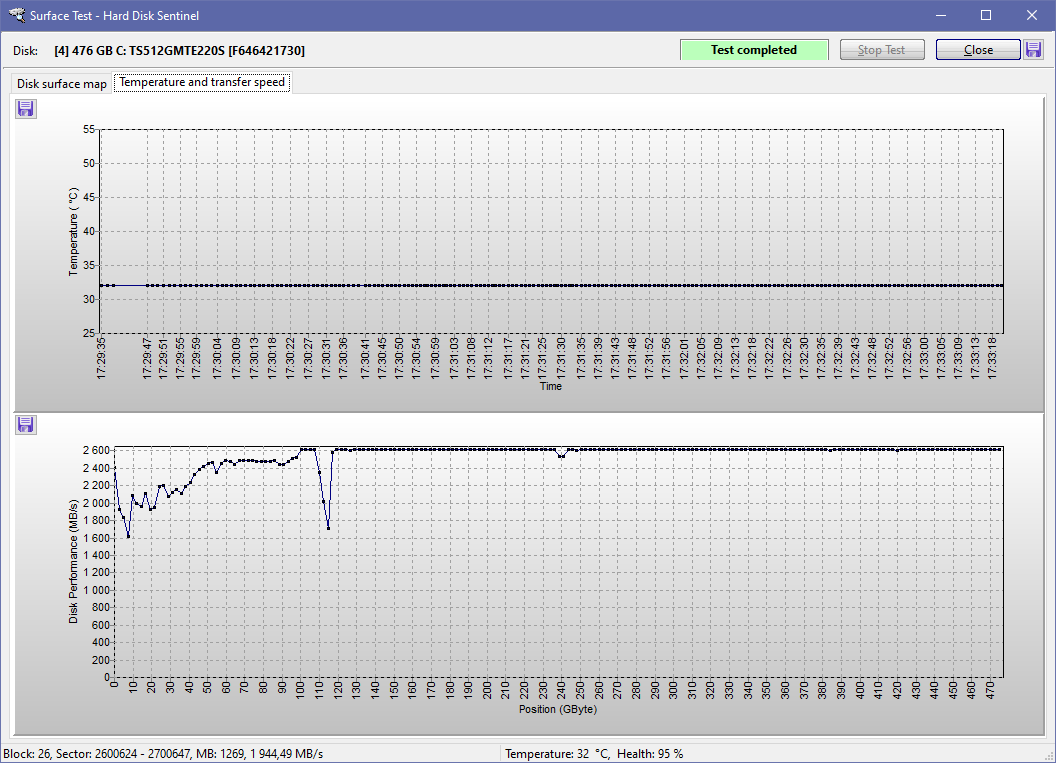Click the save icon beside the Close button
Viewport: 1056px width, 763px height.
[x=1033, y=49]
